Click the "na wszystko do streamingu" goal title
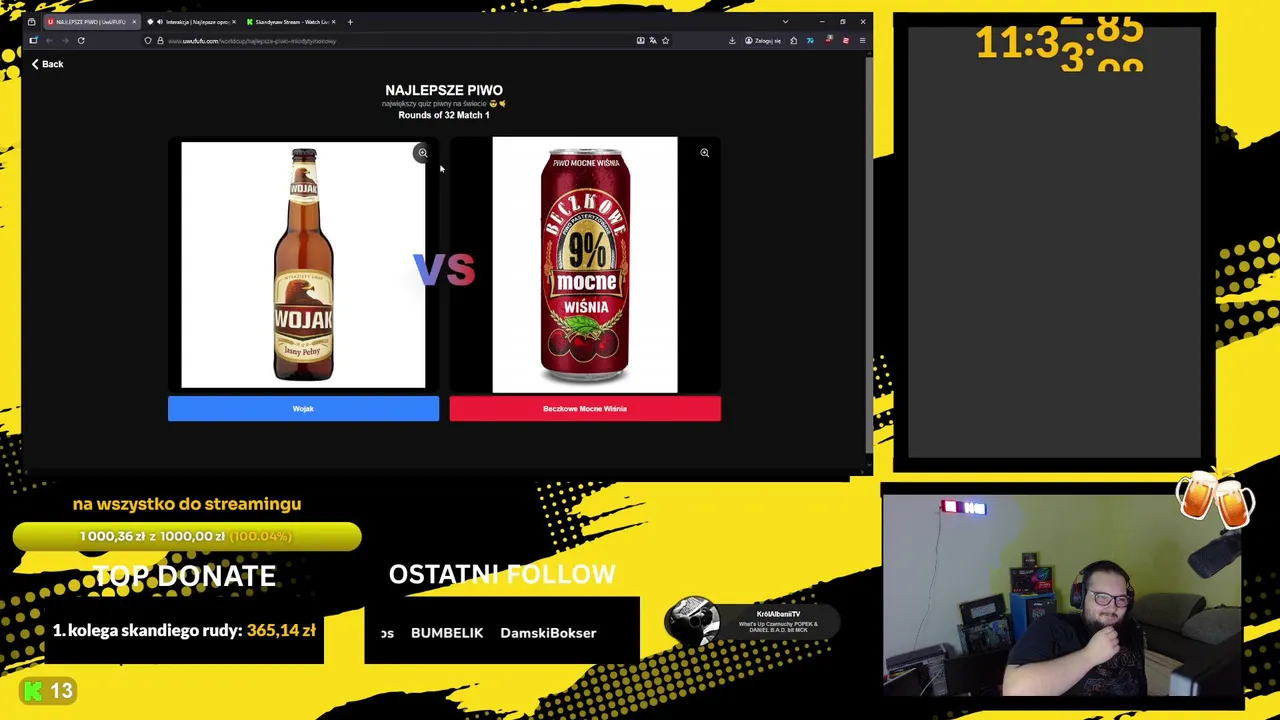The width and height of the screenshot is (1280, 720). coord(187,504)
